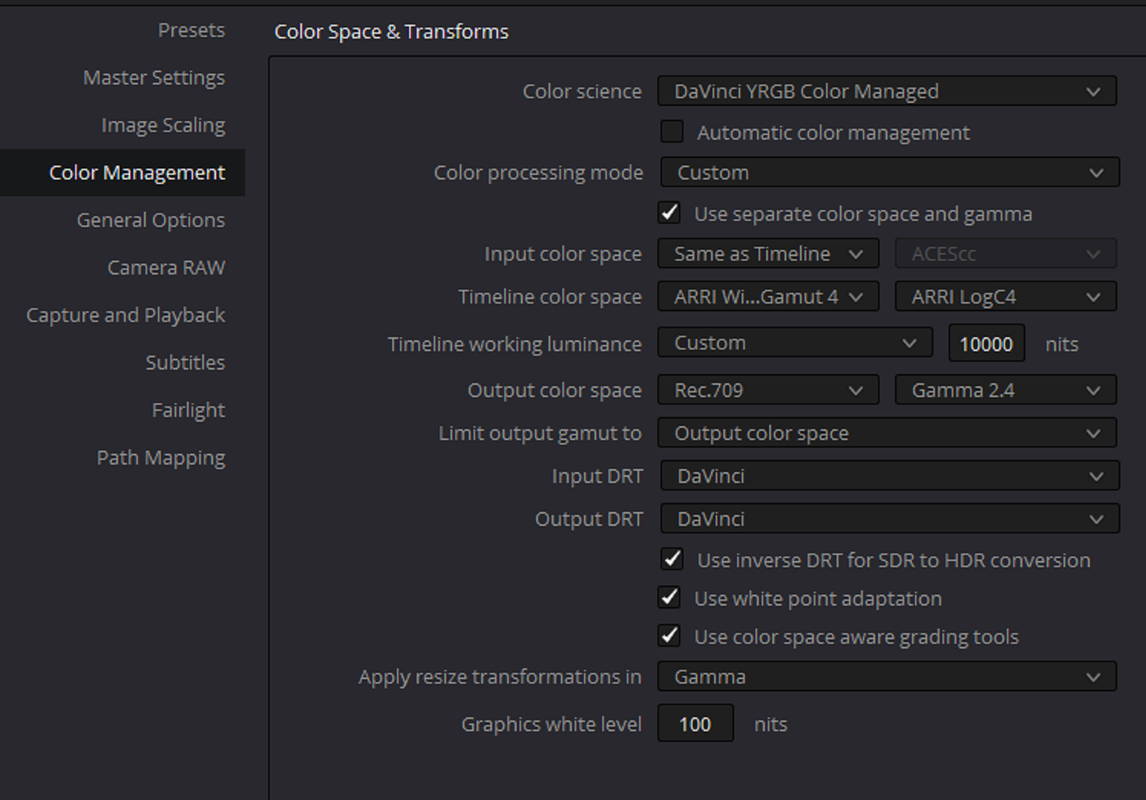This screenshot has width=1146, height=800.
Task: Open the ARRI LogC4 gamma dropdown
Action: pyautogui.click(x=1006, y=297)
